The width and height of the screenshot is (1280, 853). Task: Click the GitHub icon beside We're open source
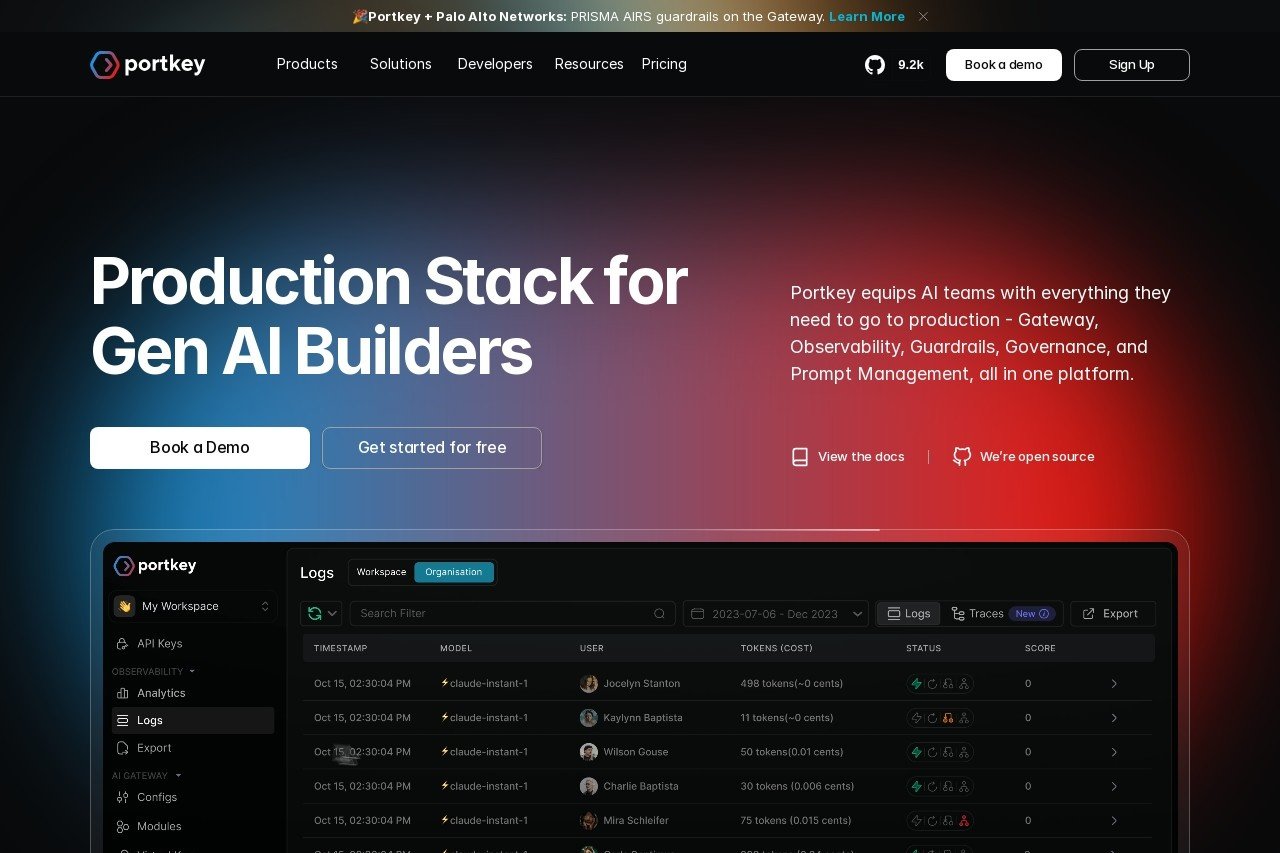click(x=962, y=457)
